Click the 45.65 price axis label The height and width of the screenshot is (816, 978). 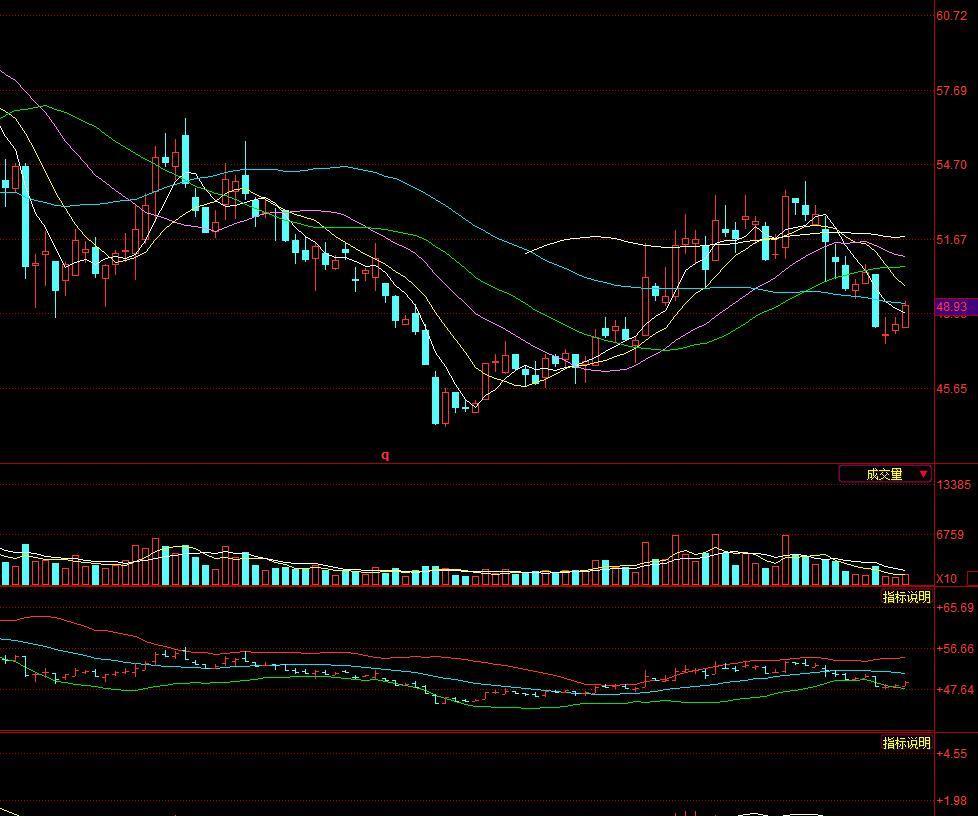point(952,389)
